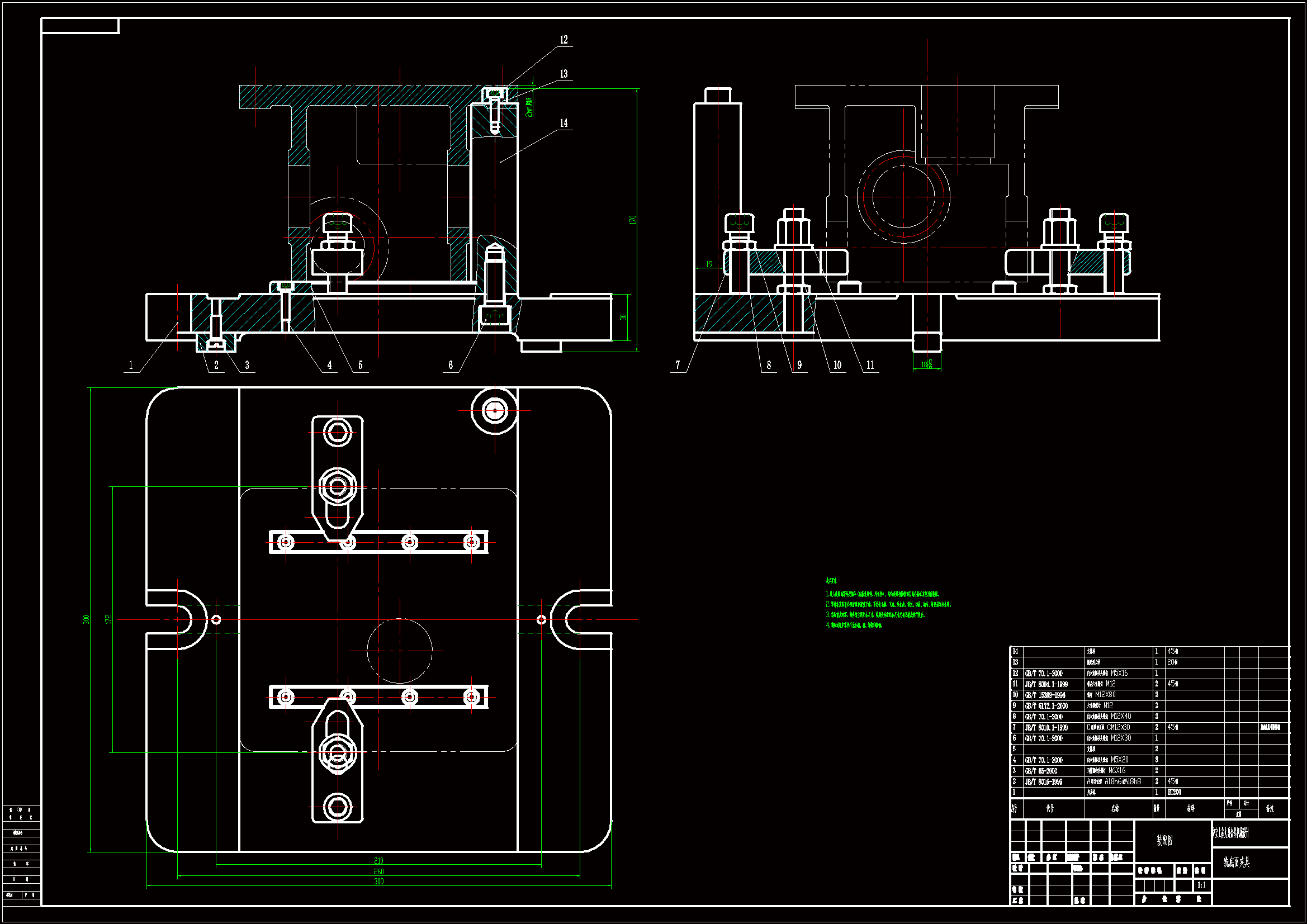Viewport: 1307px width, 924px height.
Task: Select the 30 base thickness dimension
Action: (x=623, y=318)
